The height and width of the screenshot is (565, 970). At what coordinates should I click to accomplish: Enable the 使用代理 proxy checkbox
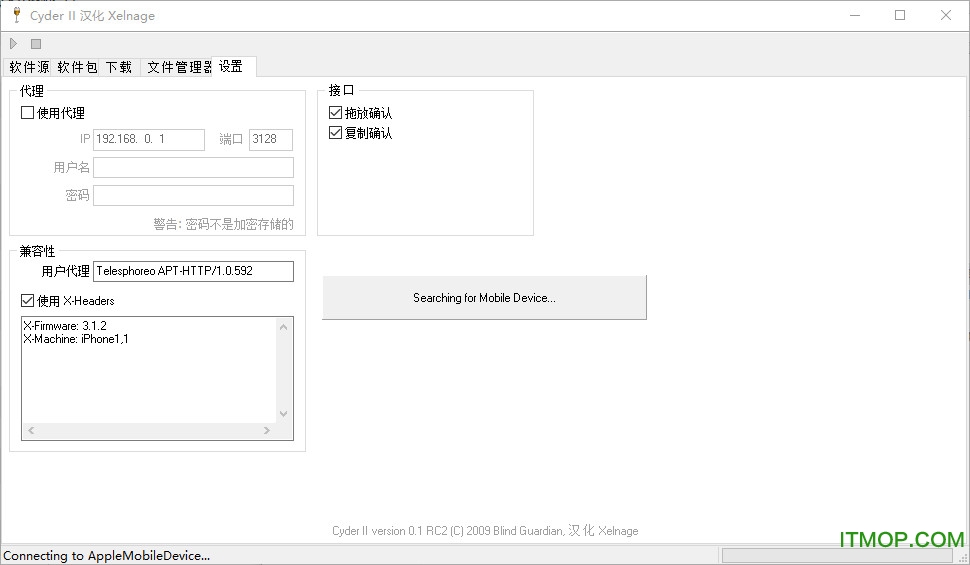tap(28, 113)
